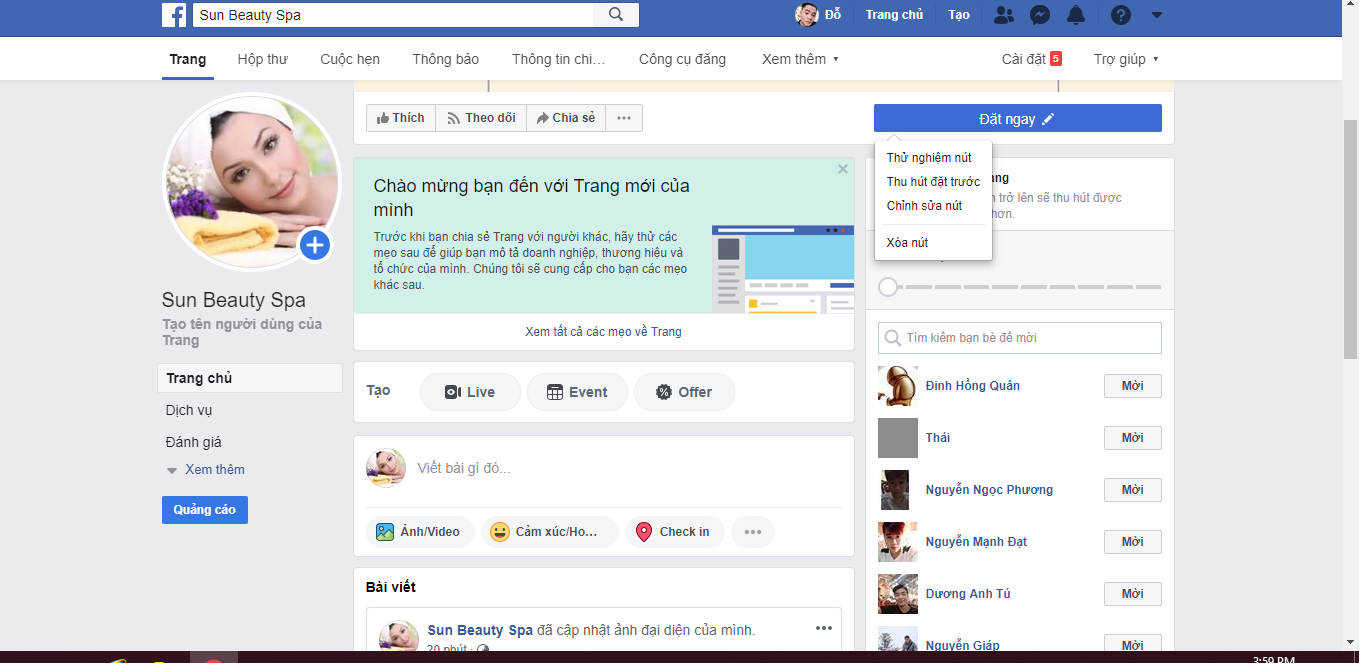Open the more options ellipsis beside Chia sẻ
The width and height of the screenshot is (1368, 672).
(x=623, y=118)
